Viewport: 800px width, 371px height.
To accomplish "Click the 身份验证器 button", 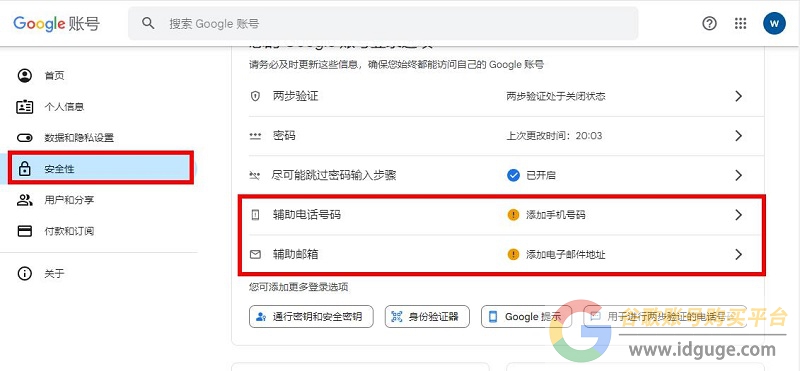I will click(427, 316).
